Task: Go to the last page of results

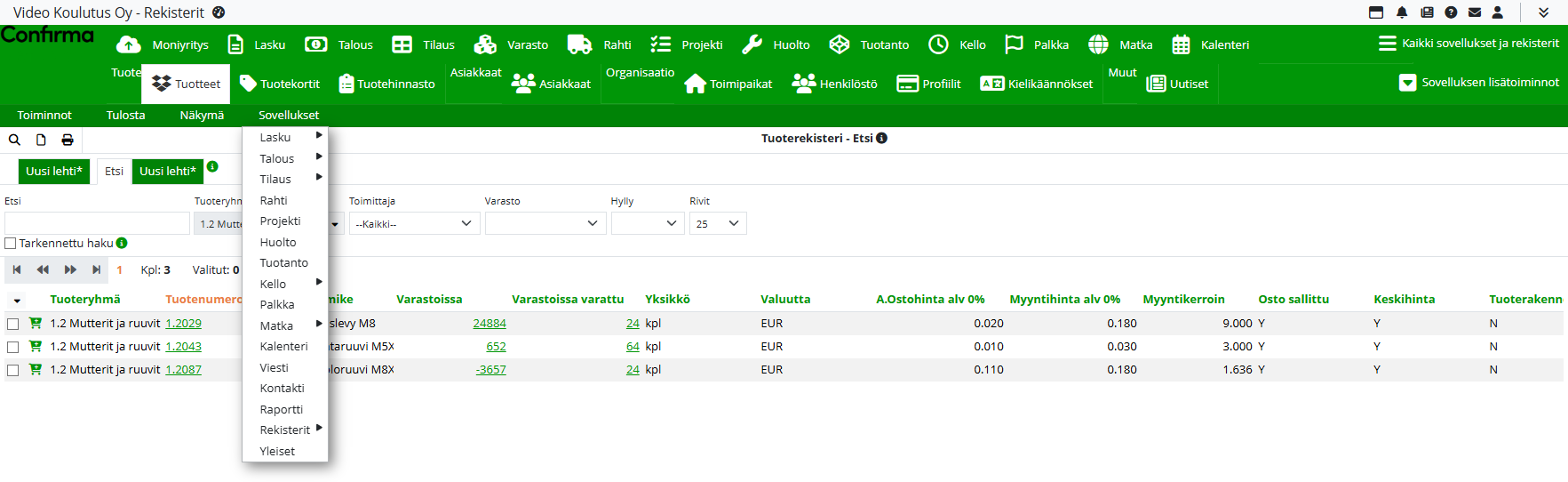Action: point(96,269)
